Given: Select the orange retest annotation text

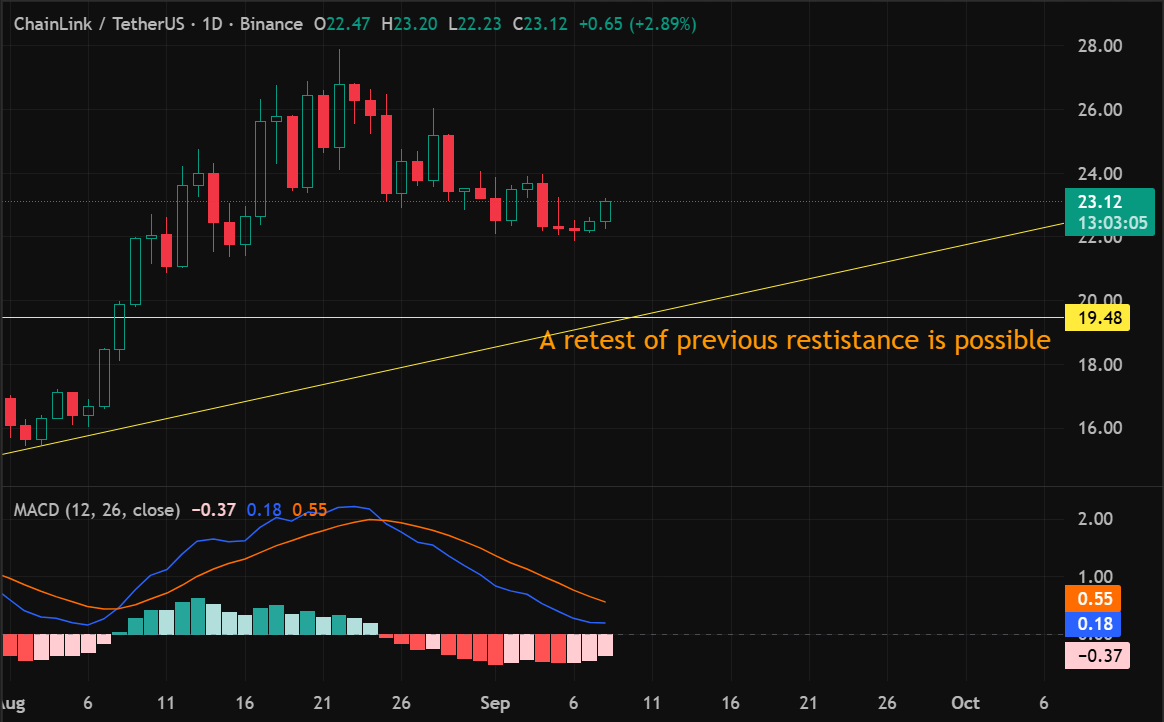Looking at the screenshot, I should click(x=793, y=340).
